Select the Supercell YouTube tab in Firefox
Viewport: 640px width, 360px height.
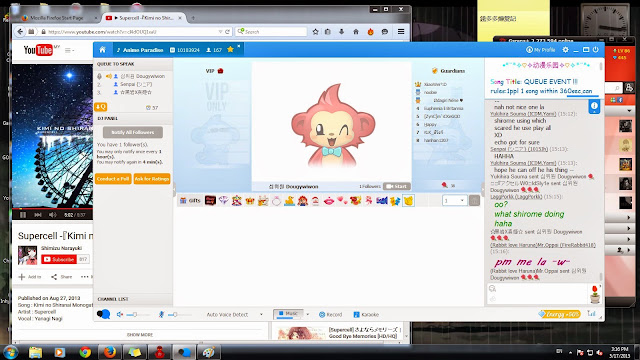click(x=143, y=18)
